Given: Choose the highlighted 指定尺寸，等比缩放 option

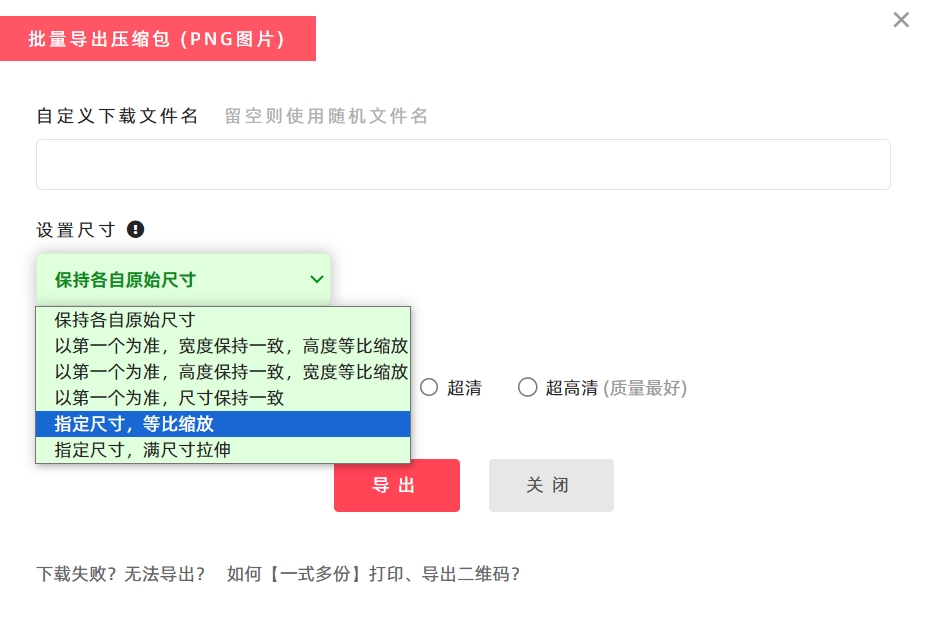Looking at the screenshot, I should click(x=134, y=424).
